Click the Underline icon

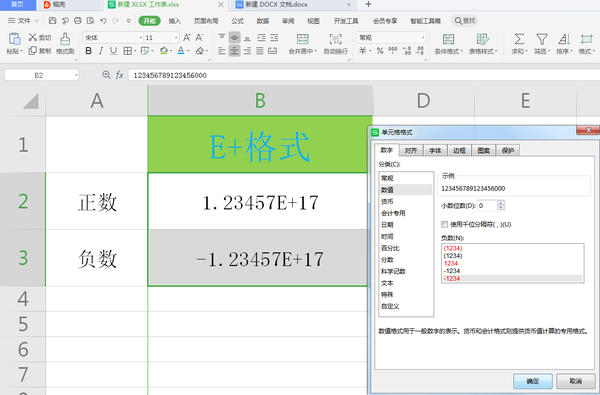[x=113, y=51]
